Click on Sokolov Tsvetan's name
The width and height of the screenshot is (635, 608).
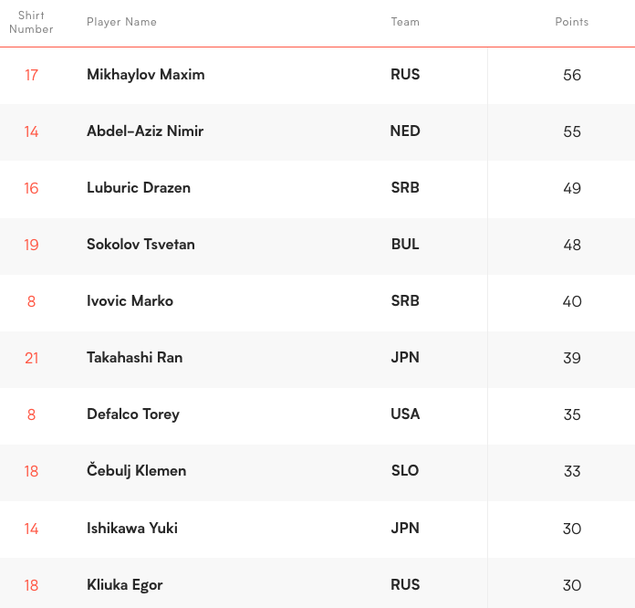[140, 245]
